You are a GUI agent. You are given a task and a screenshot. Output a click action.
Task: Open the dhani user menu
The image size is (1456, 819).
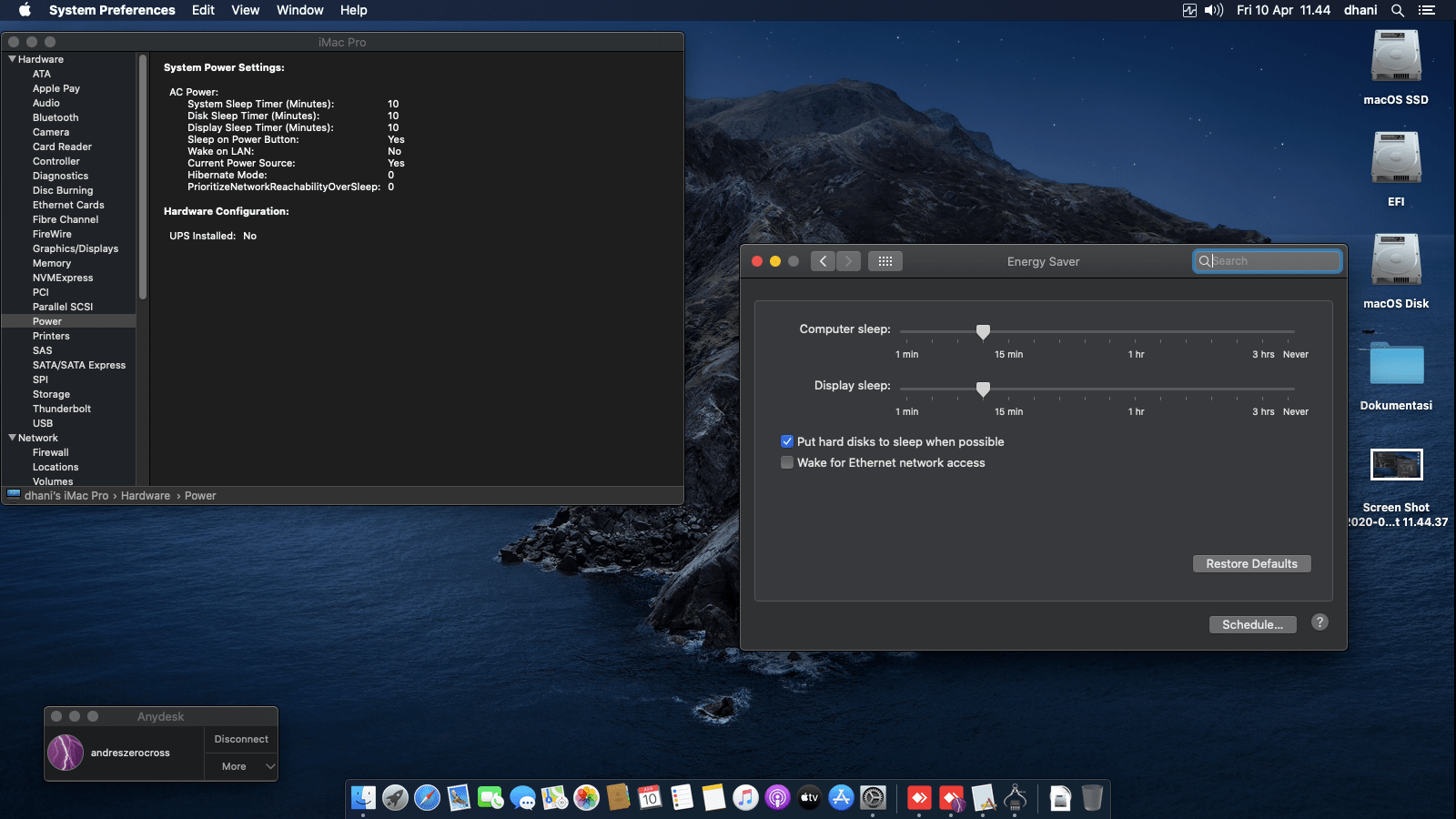tap(1360, 10)
